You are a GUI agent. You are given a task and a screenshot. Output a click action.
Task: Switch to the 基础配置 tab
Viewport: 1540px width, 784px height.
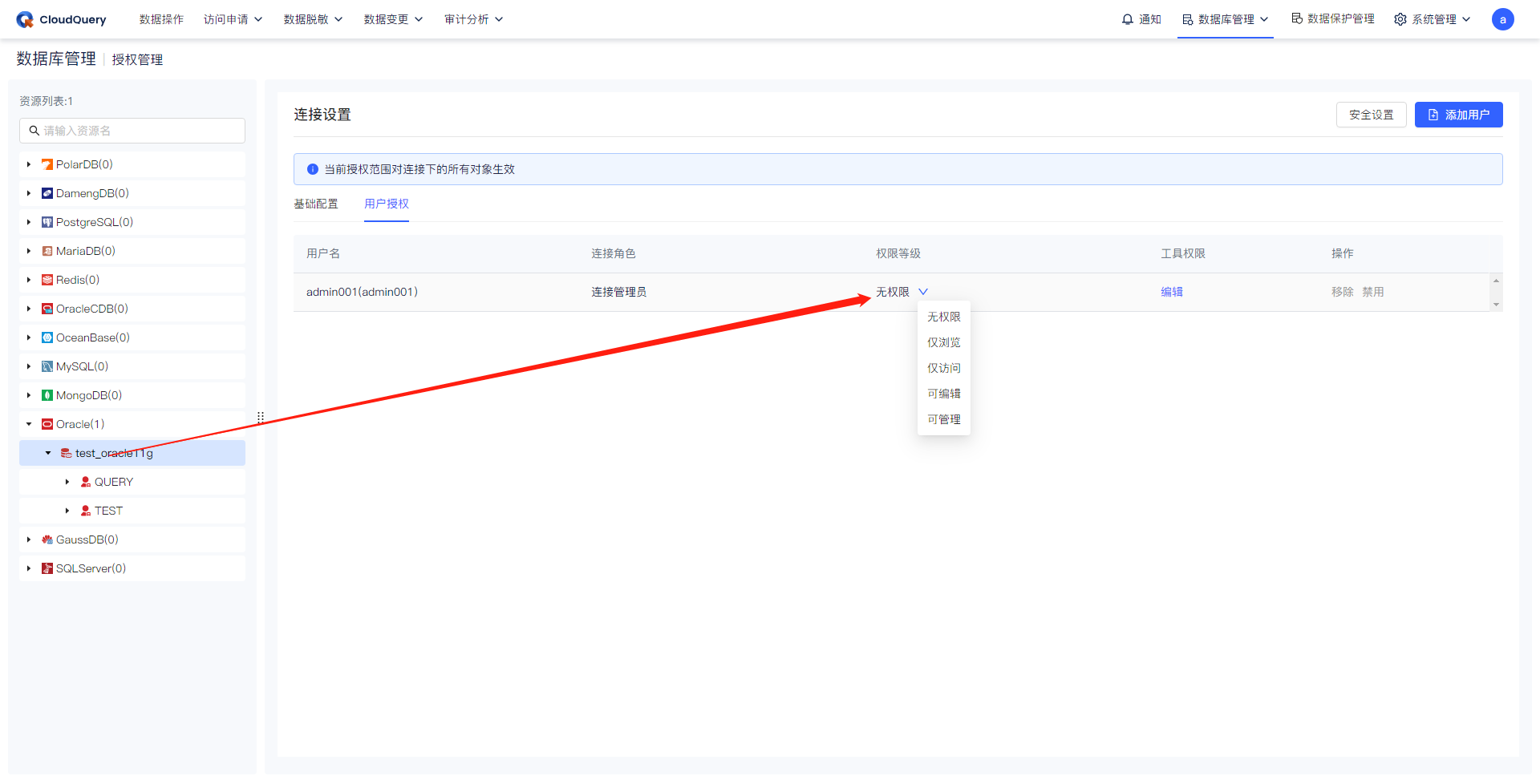(316, 204)
